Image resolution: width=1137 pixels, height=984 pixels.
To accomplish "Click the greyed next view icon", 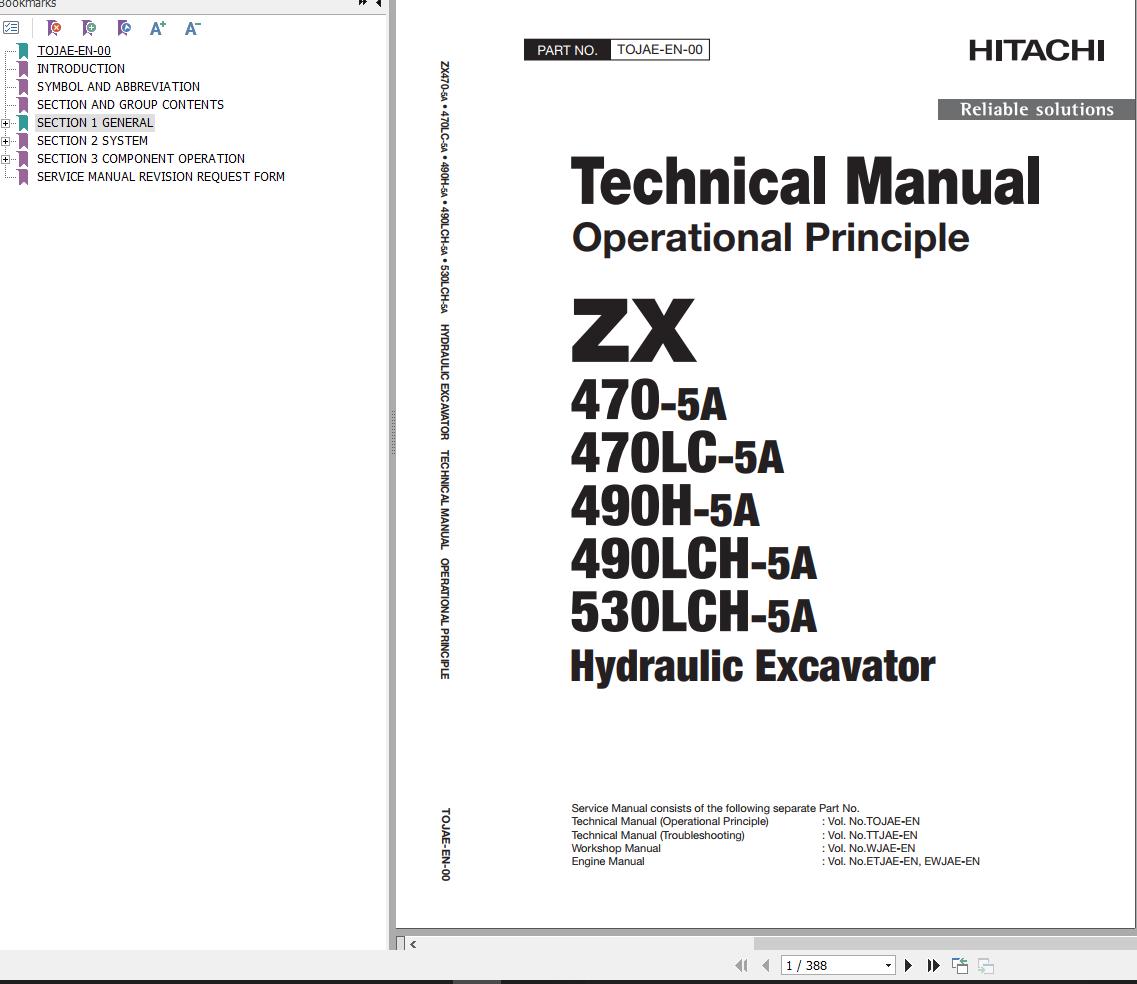I will pos(985,965).
